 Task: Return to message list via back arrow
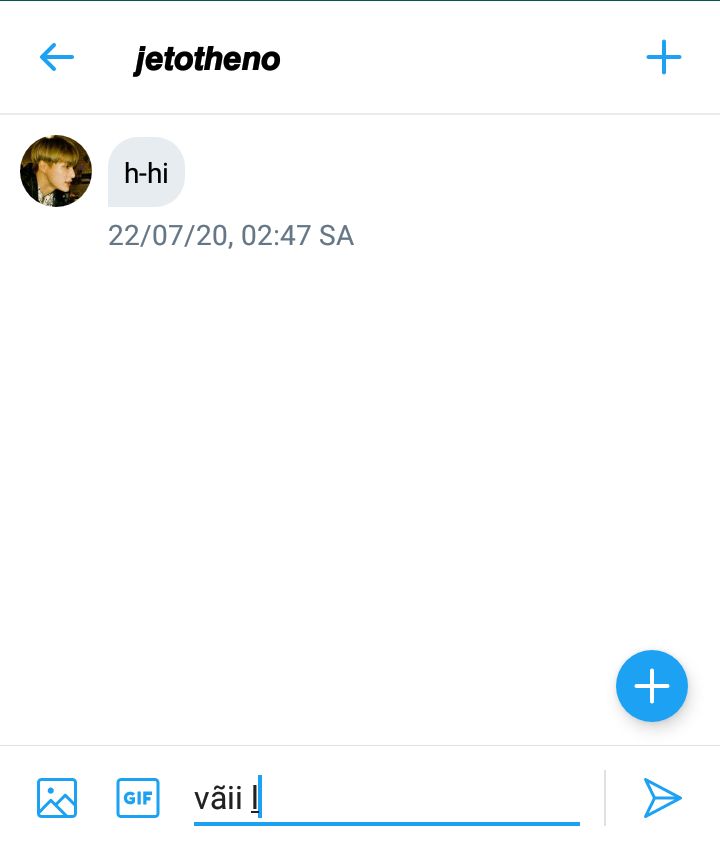(x=57, y=57)
